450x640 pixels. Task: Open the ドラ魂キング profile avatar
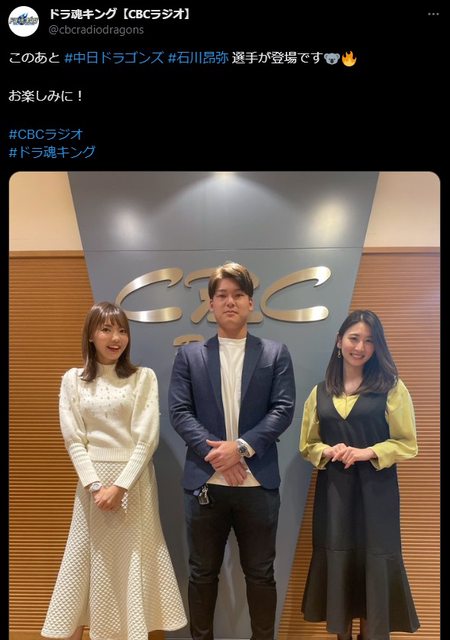point(24,21)
